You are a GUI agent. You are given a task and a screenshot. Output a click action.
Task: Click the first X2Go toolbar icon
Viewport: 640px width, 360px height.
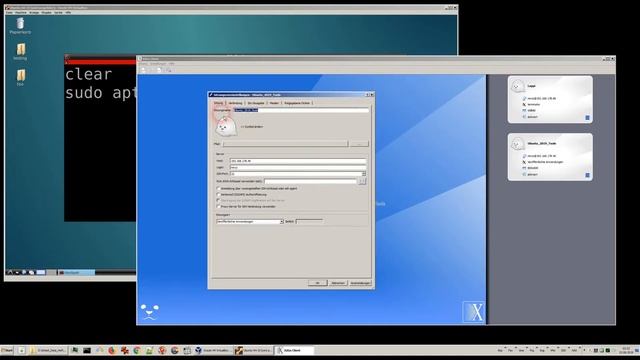(x=143, y=70)
